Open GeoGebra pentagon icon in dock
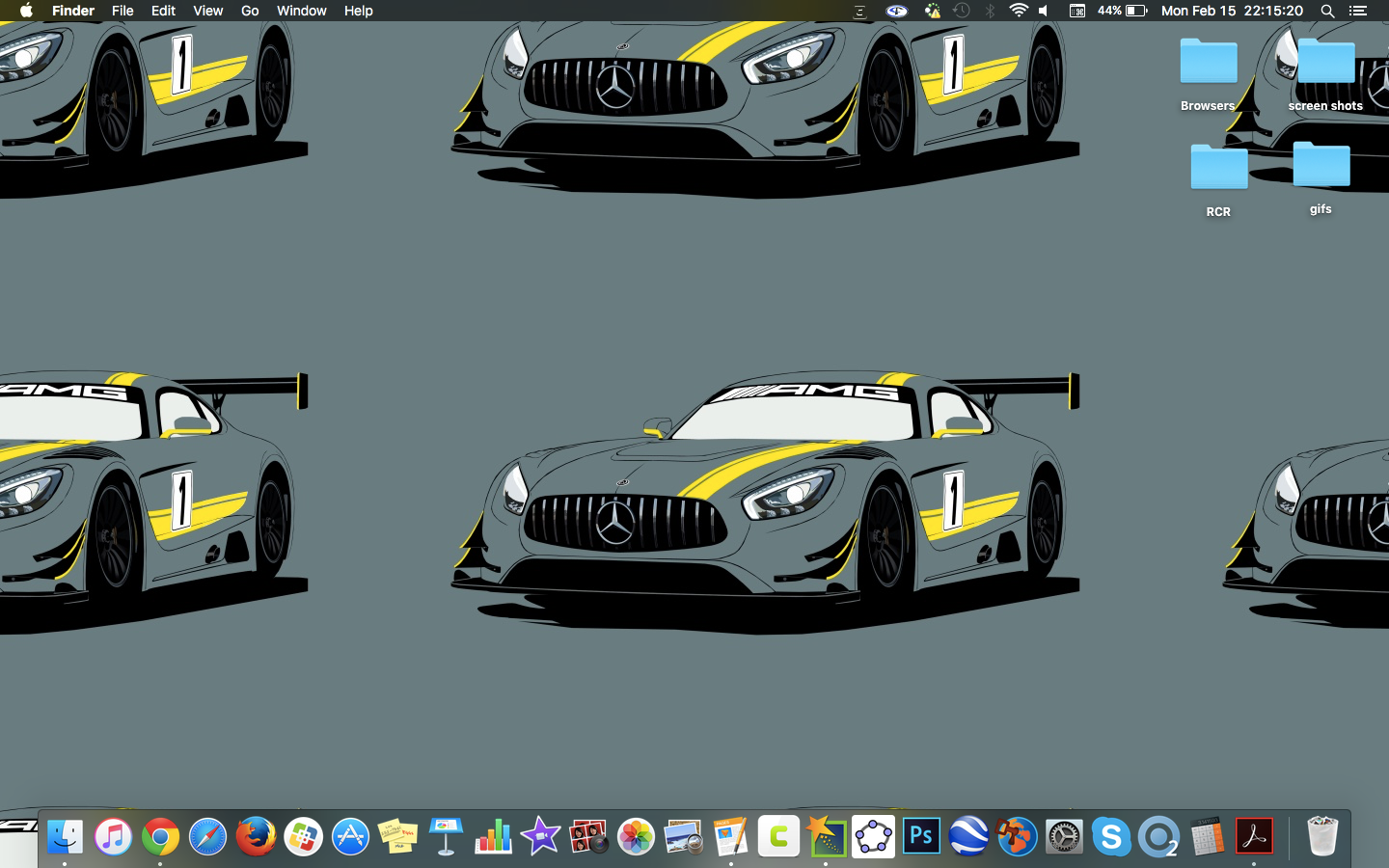The width and height of the screenshot is (1389, 868). [873, 836]
